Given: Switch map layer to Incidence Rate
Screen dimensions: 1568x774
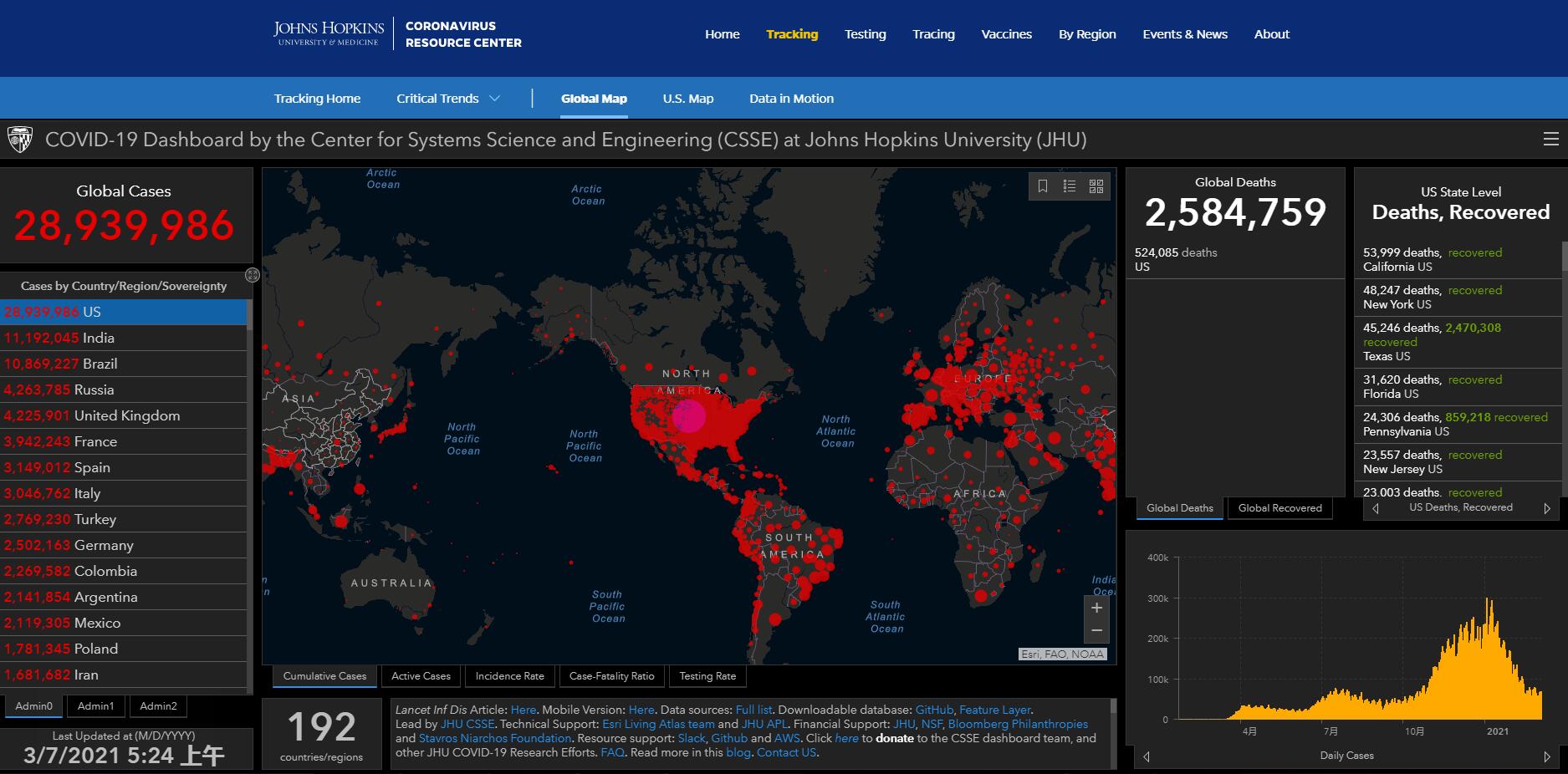Looking at the screenshot, I should pos(509,676).
